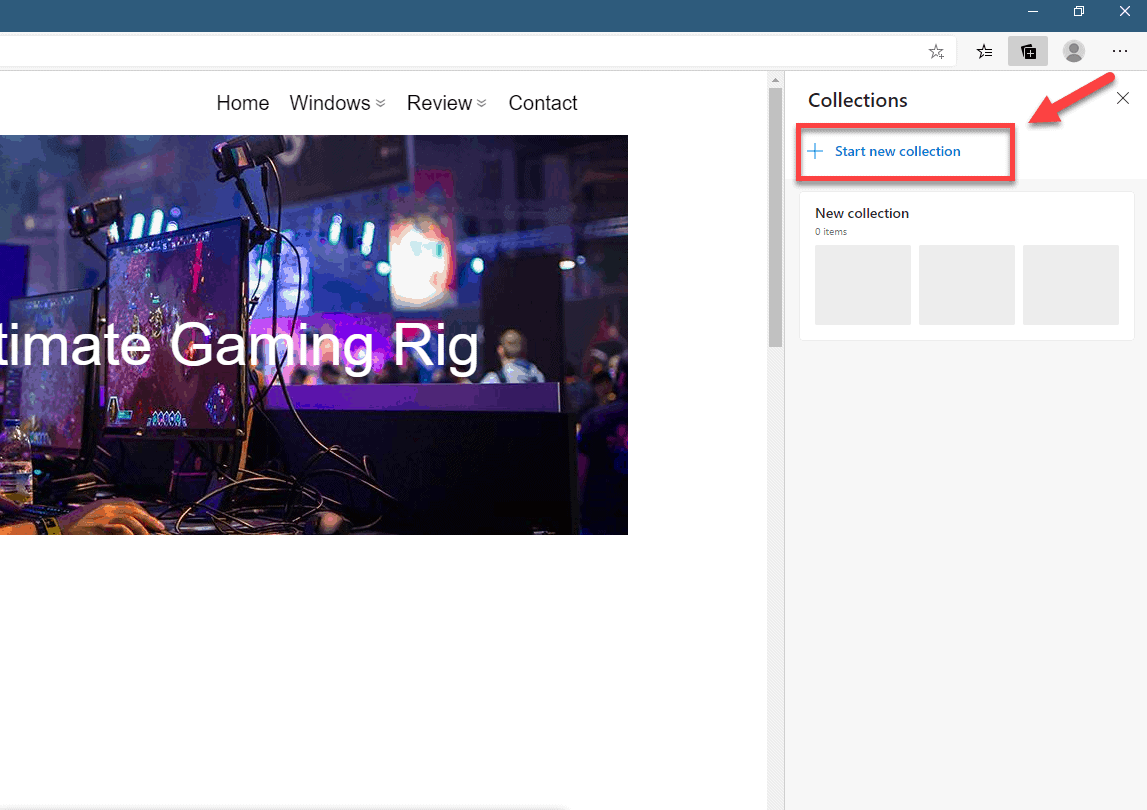Open the Favorites list icon

[985, 51]
